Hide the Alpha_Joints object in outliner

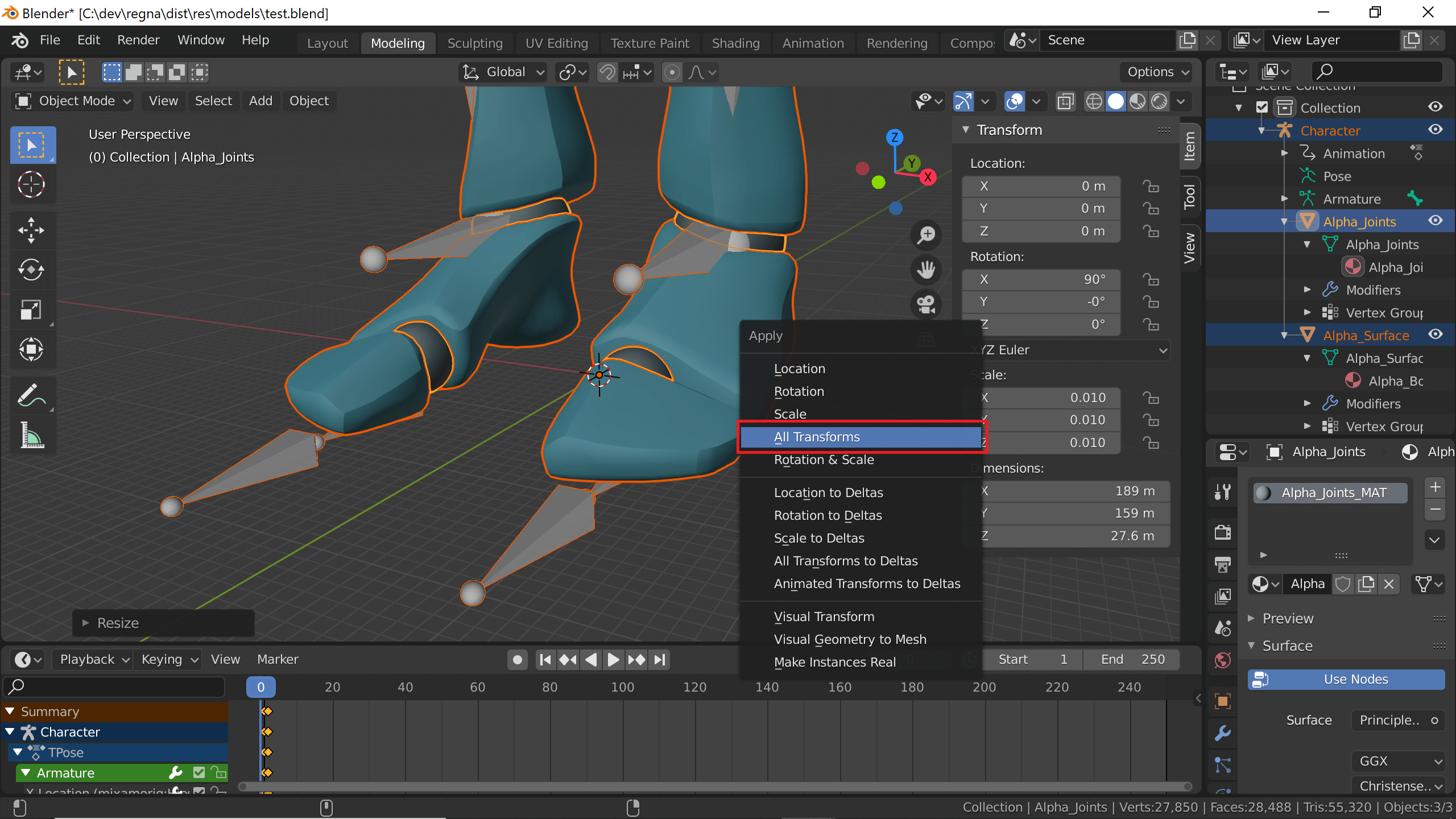pyautogui.click(x=1436, y=221)
